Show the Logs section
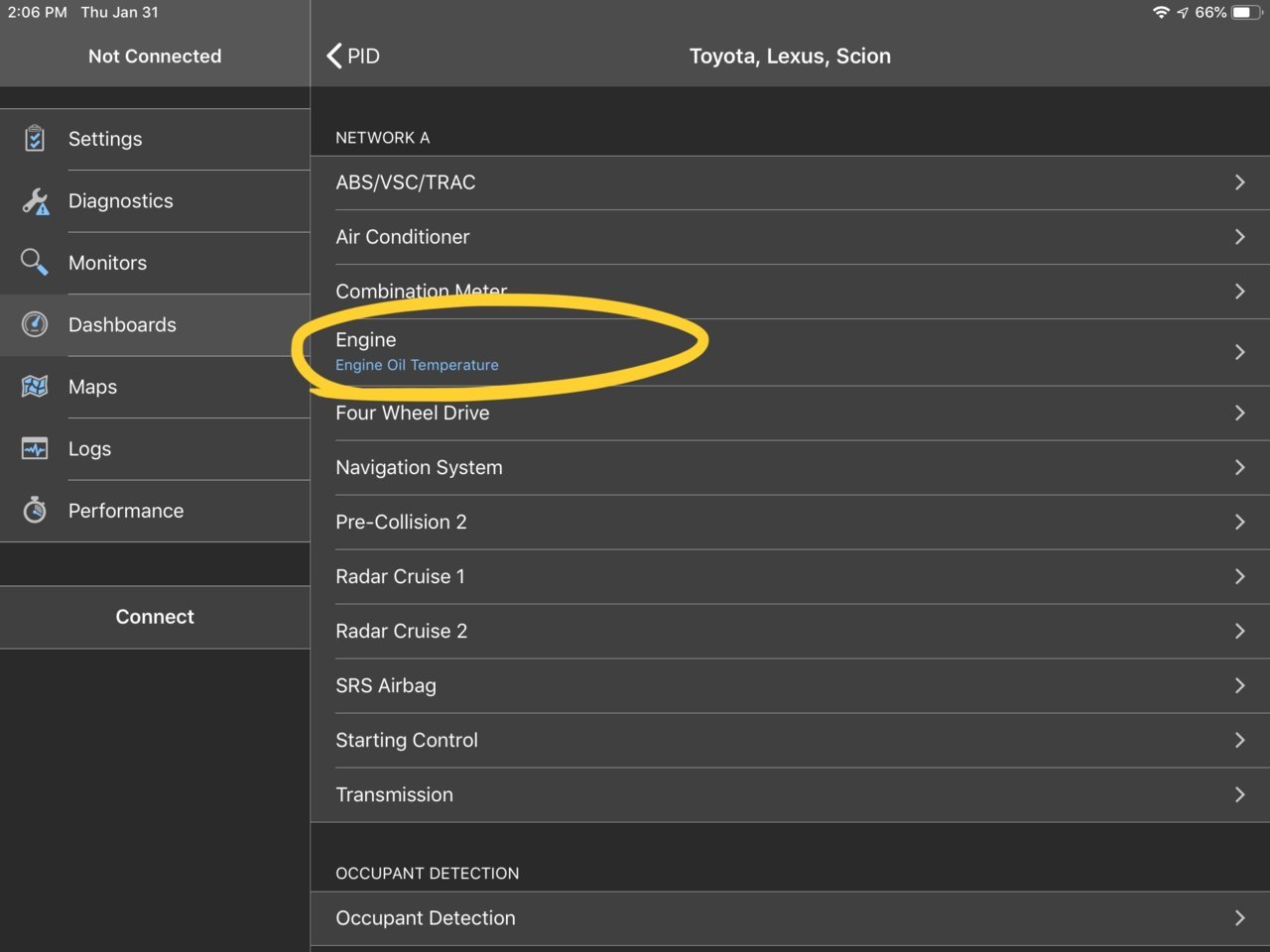Screen dimensions: 1270x952 (x=155, y=448)
